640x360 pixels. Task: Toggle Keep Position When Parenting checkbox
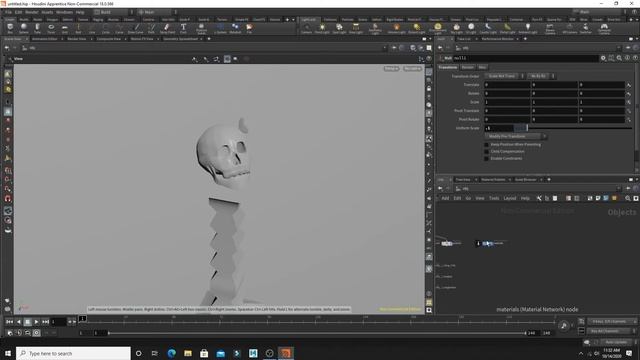pyautogui.click(x=486, y=144)
